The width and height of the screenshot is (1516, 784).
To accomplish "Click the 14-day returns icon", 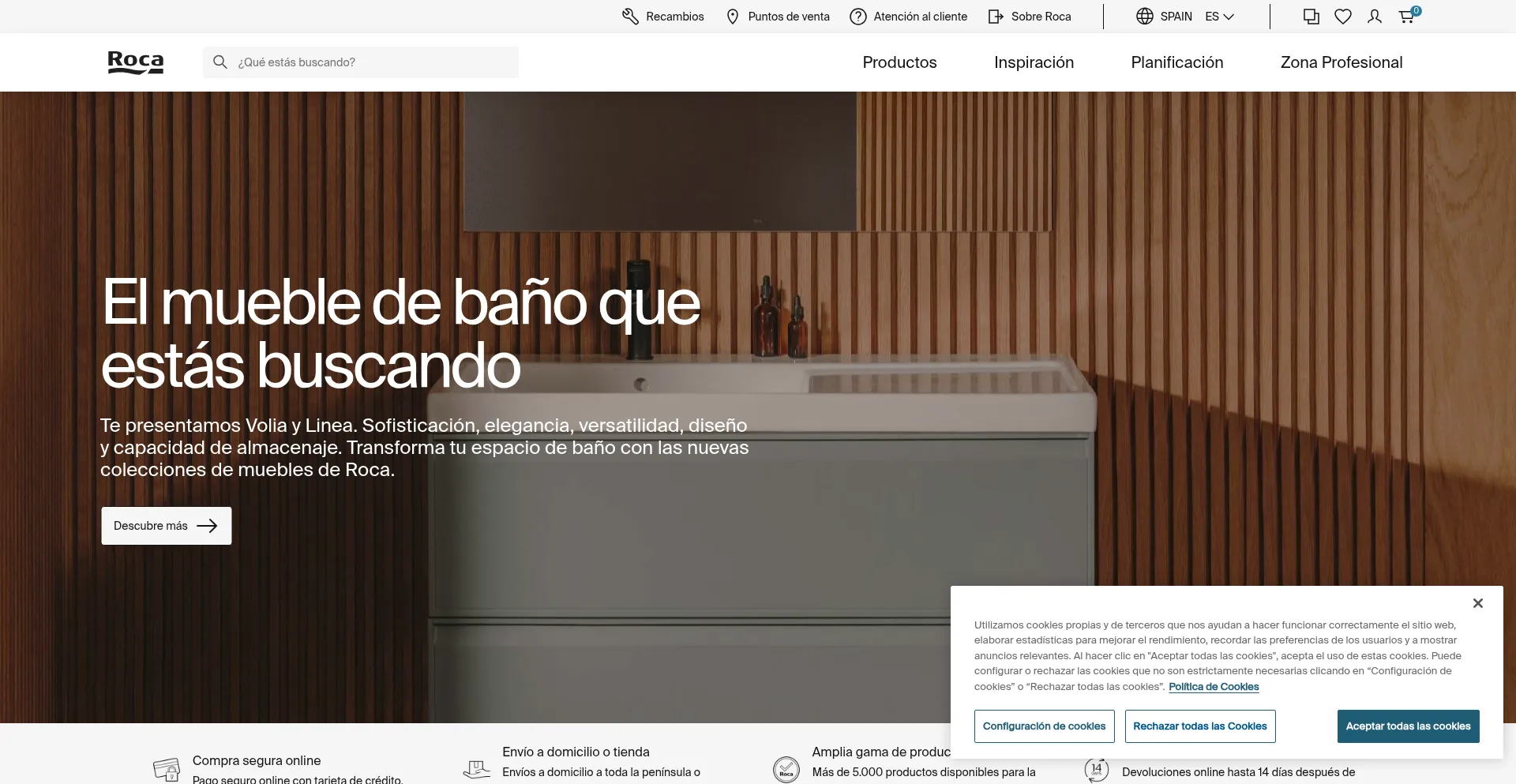I will tap(1097, 769).
